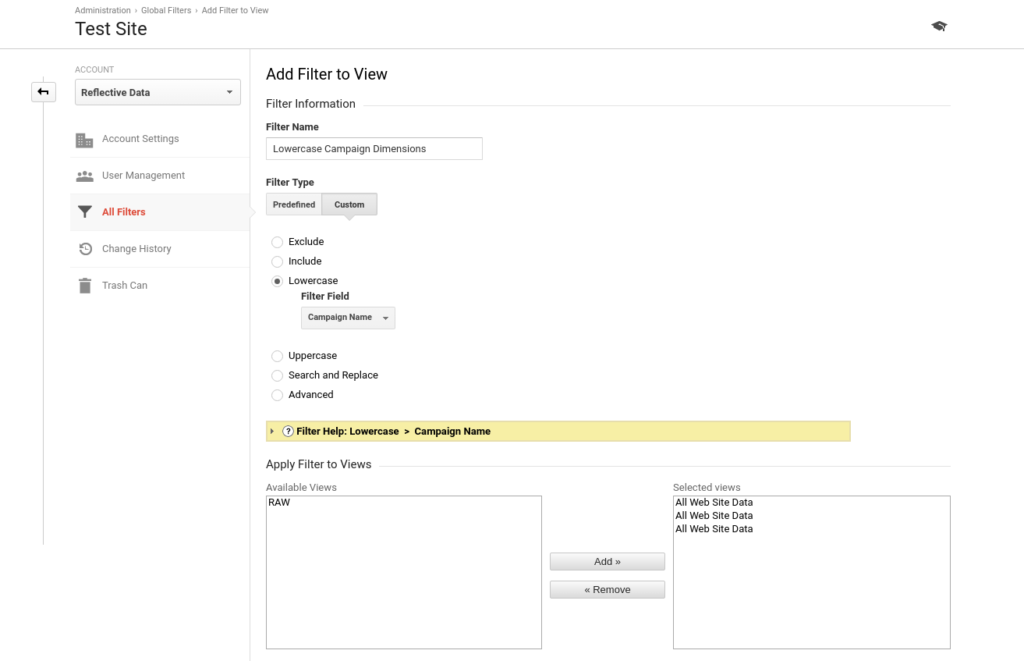1024x661 pixels.
Task: Click the All Filters funnel icon
Action: click(x=85, y=212)
